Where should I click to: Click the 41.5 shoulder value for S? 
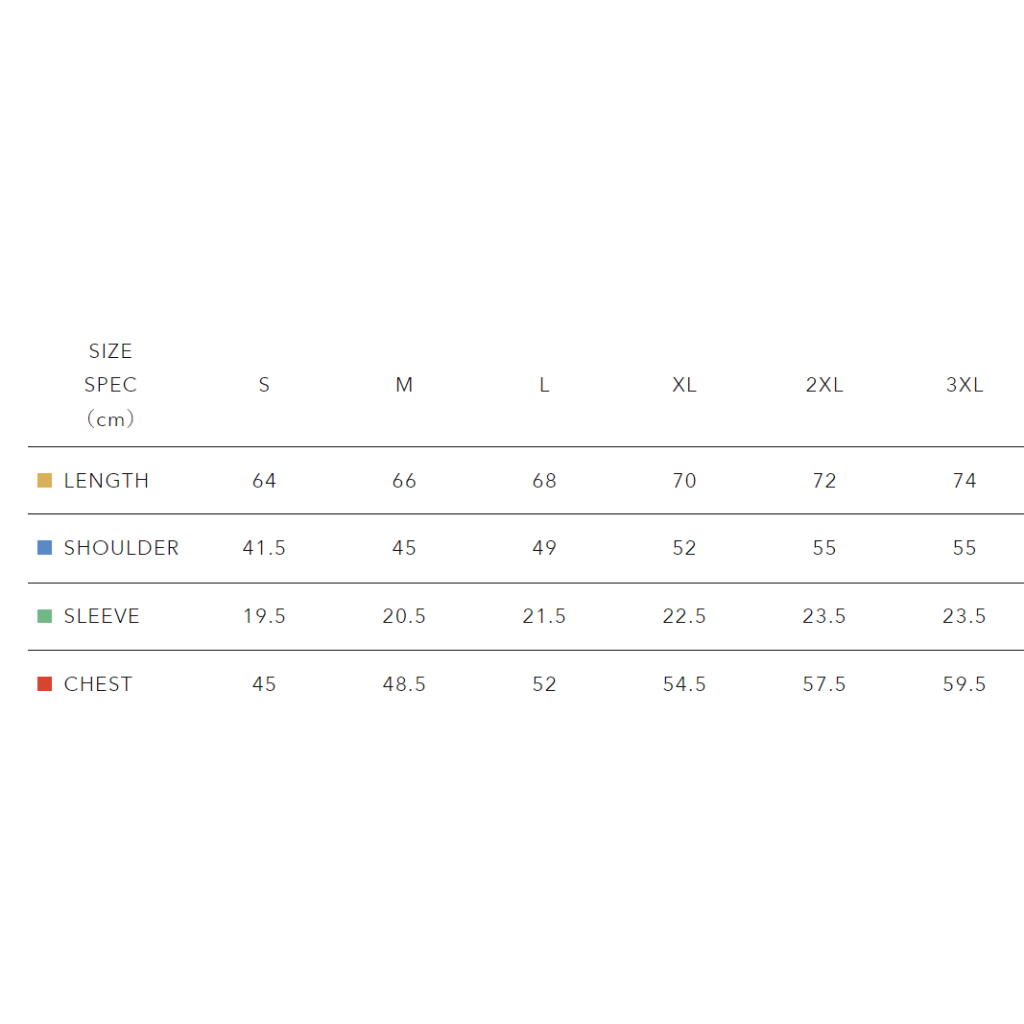(264, 548)
